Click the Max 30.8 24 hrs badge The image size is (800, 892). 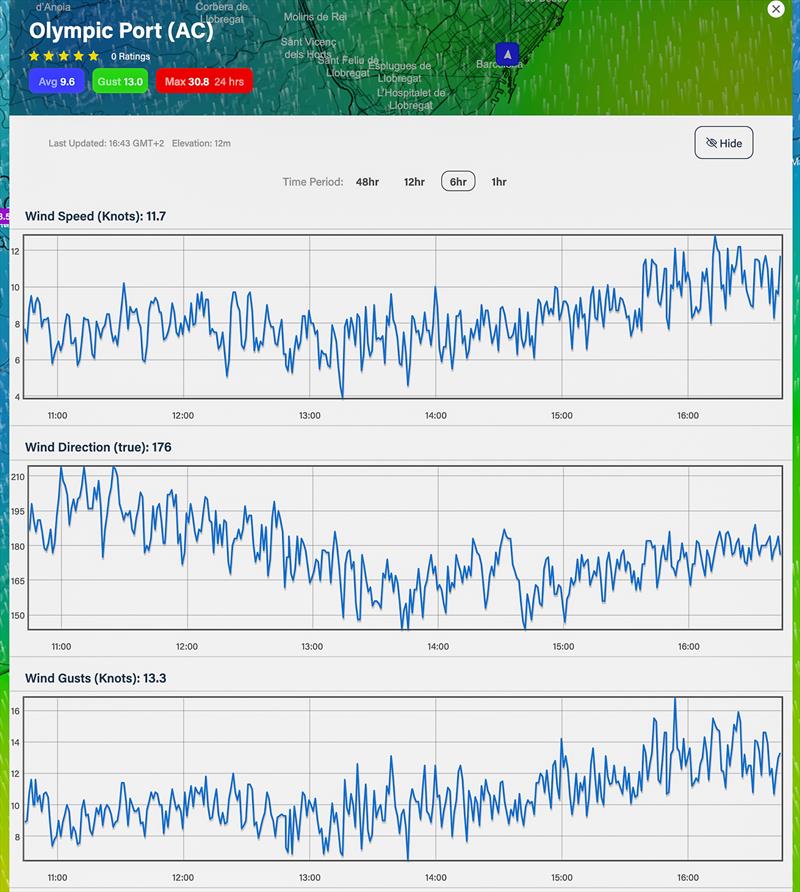tap(204, 81)
